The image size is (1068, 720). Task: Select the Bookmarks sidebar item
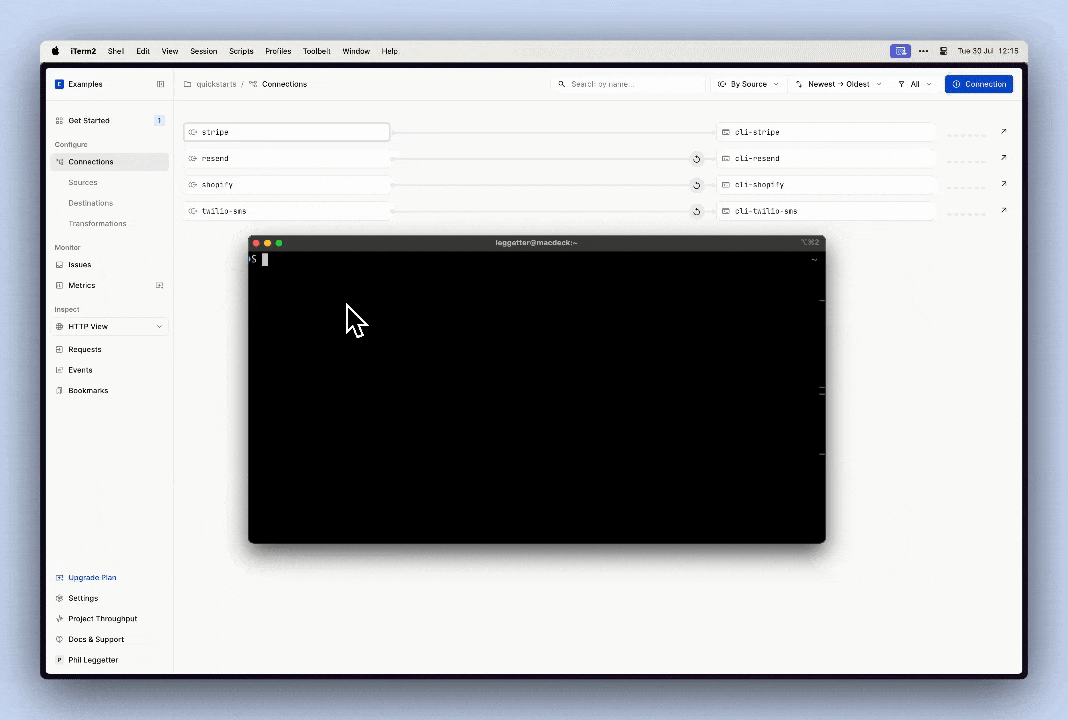pyautogui.click(x=88, y=390)
